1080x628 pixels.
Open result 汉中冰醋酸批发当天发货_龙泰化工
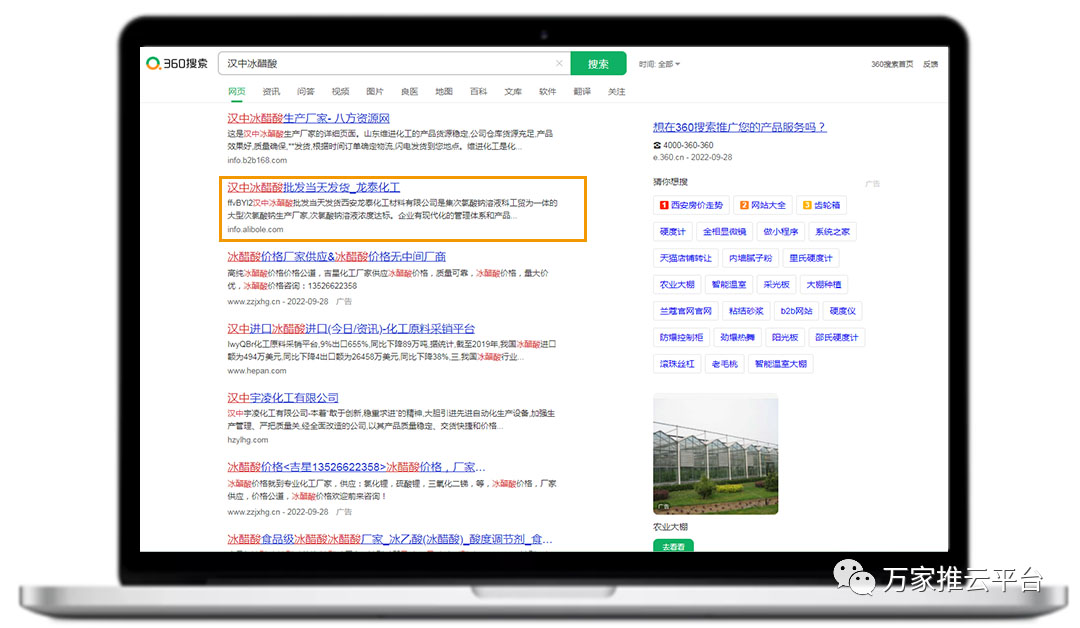point(313,187)
